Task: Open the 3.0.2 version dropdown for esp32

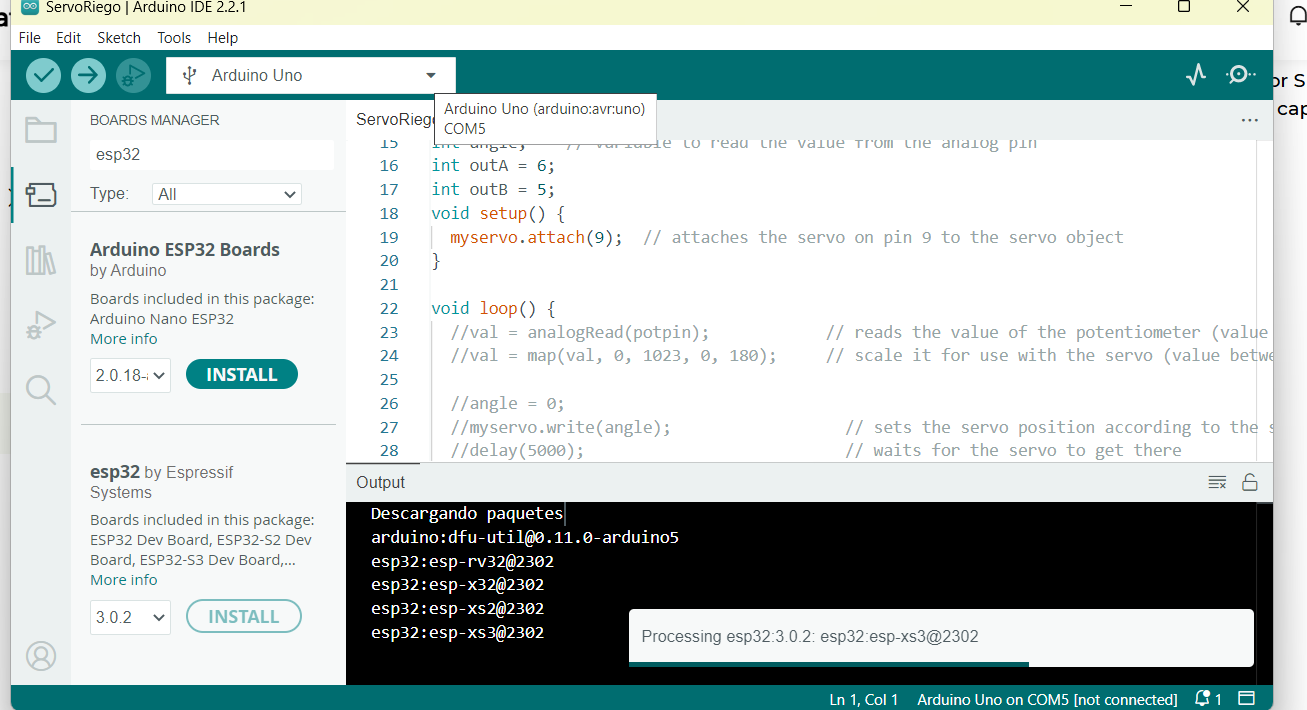Action: pyautogui.click(x=130, y=617)
